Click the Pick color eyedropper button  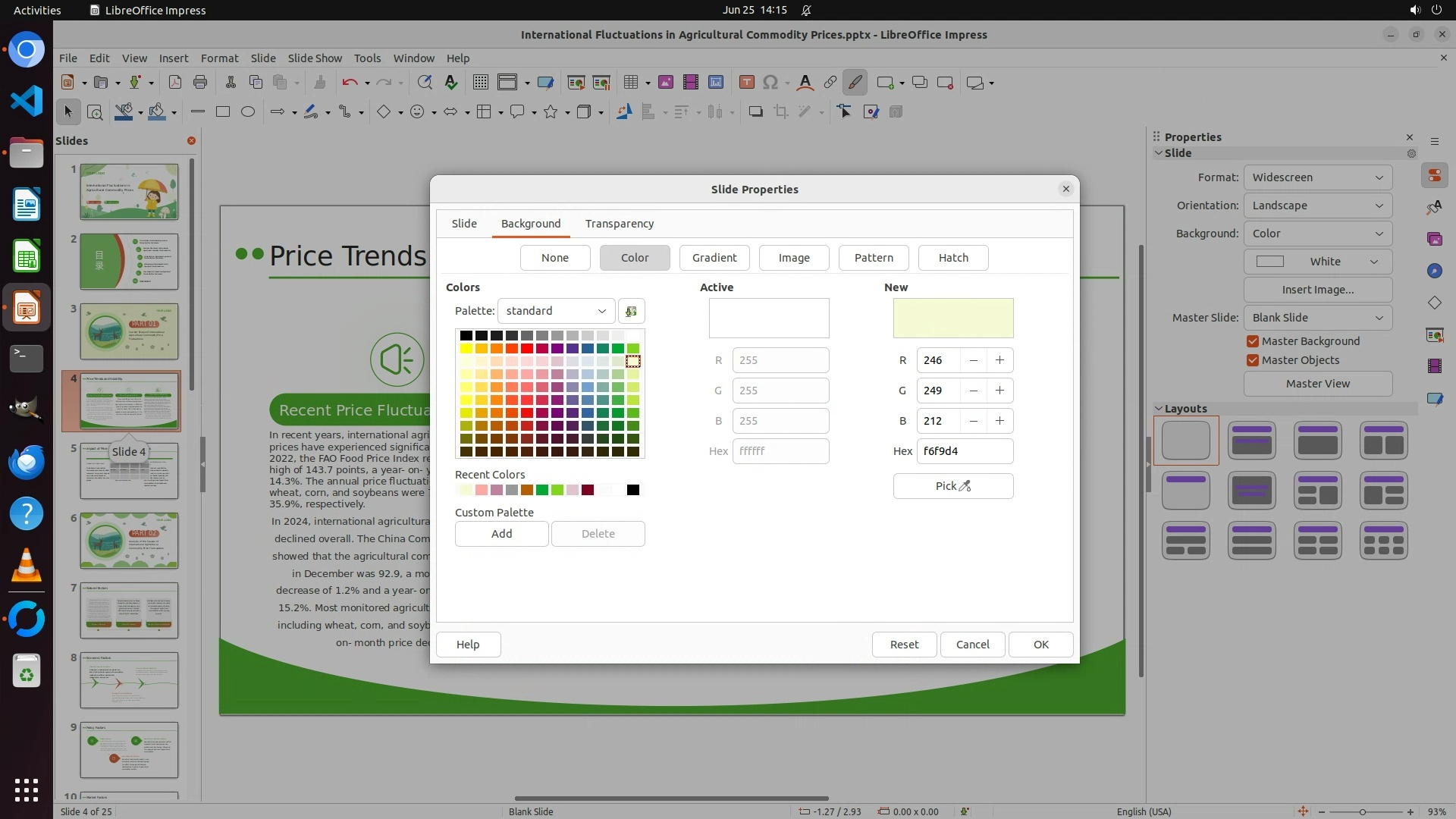[952, 486]
